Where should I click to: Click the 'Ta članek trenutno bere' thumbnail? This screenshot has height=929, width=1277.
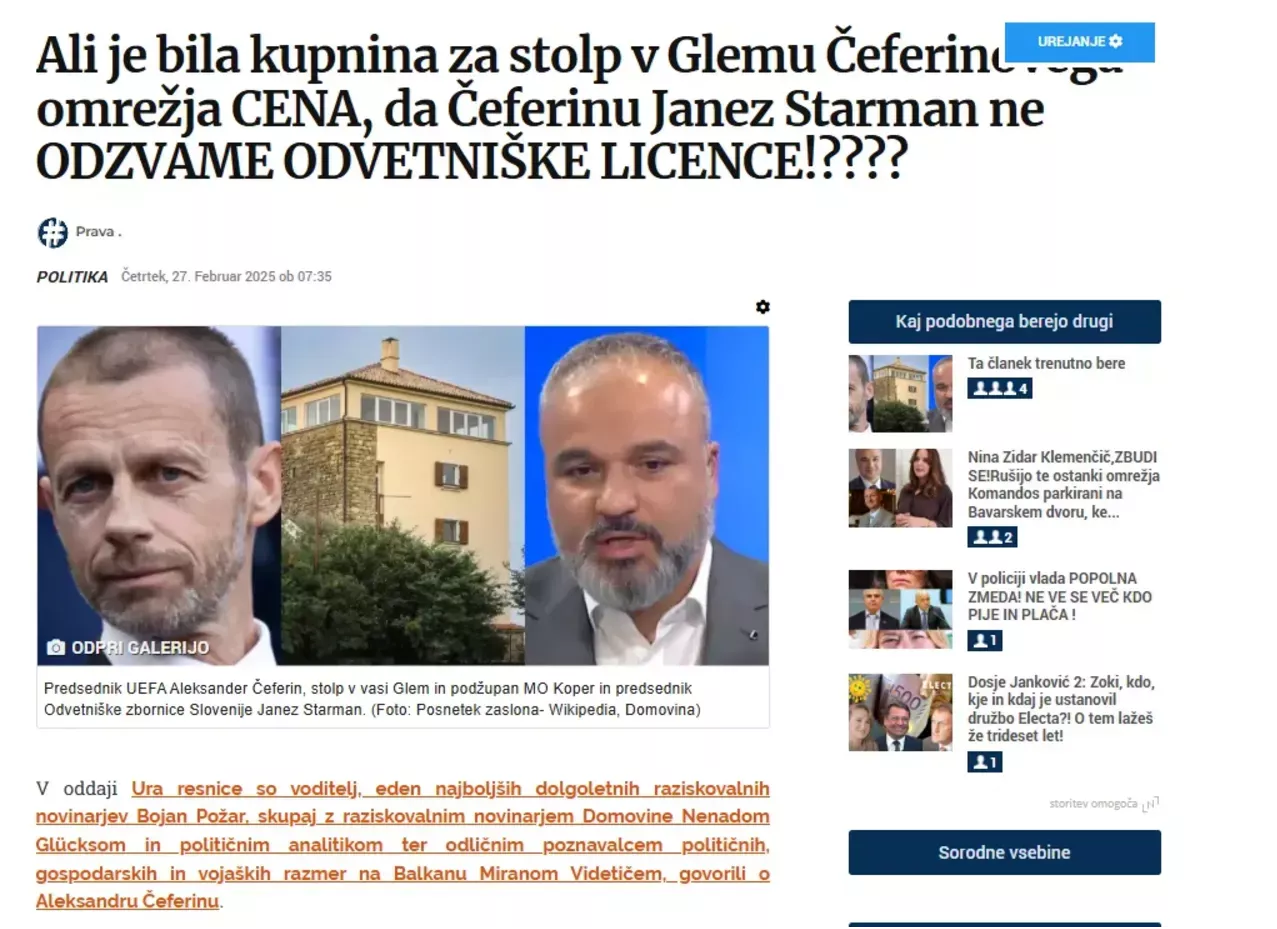(x=900, y=394)
